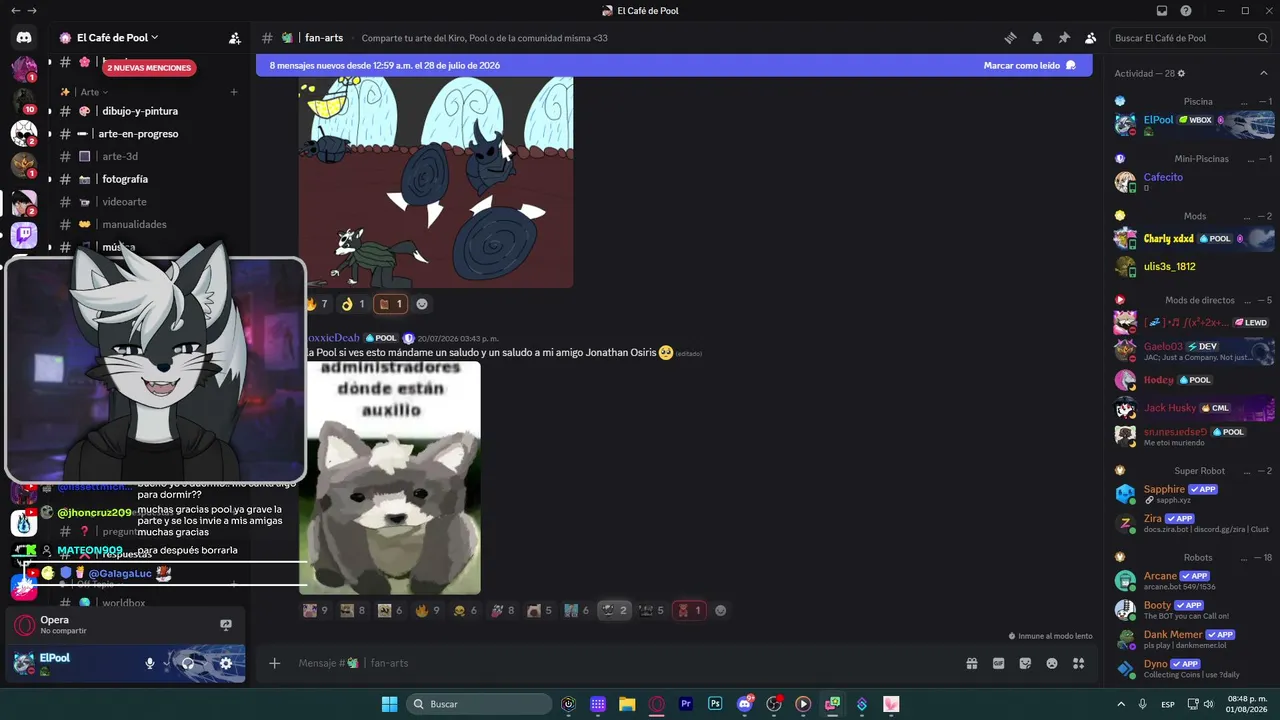Open ElPool member profile in member list
Screen dimensions: 1280x720
1194,124
